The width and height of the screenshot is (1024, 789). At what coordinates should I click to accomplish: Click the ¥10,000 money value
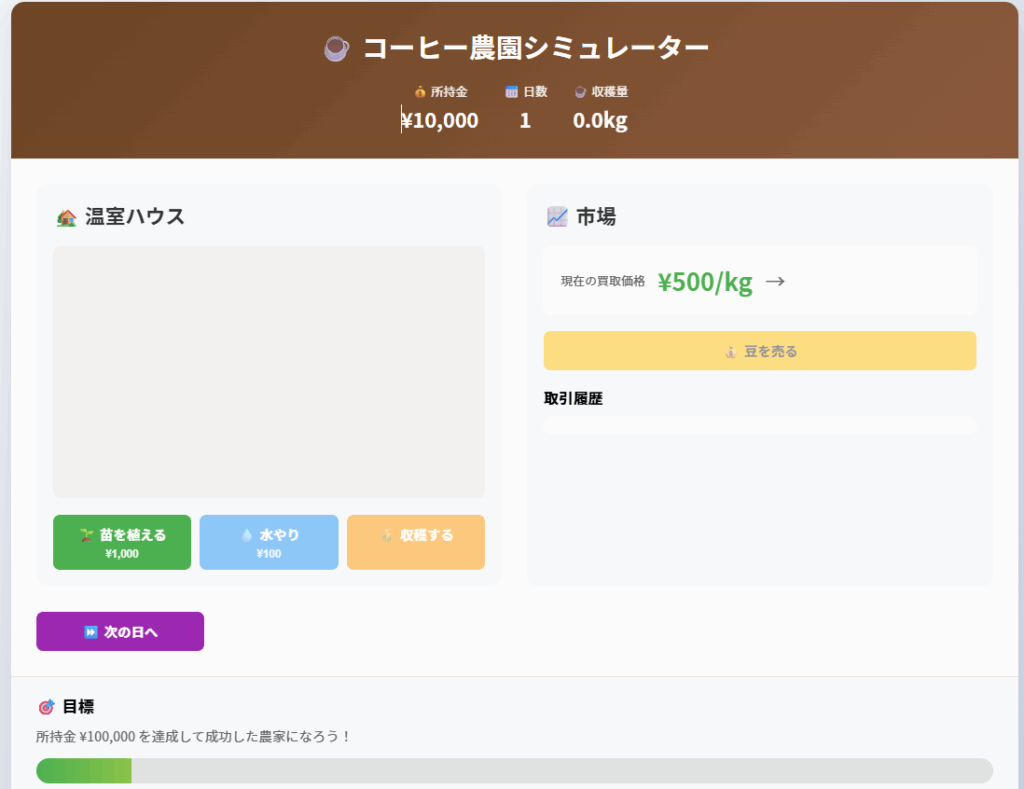(x=440, y=121)
